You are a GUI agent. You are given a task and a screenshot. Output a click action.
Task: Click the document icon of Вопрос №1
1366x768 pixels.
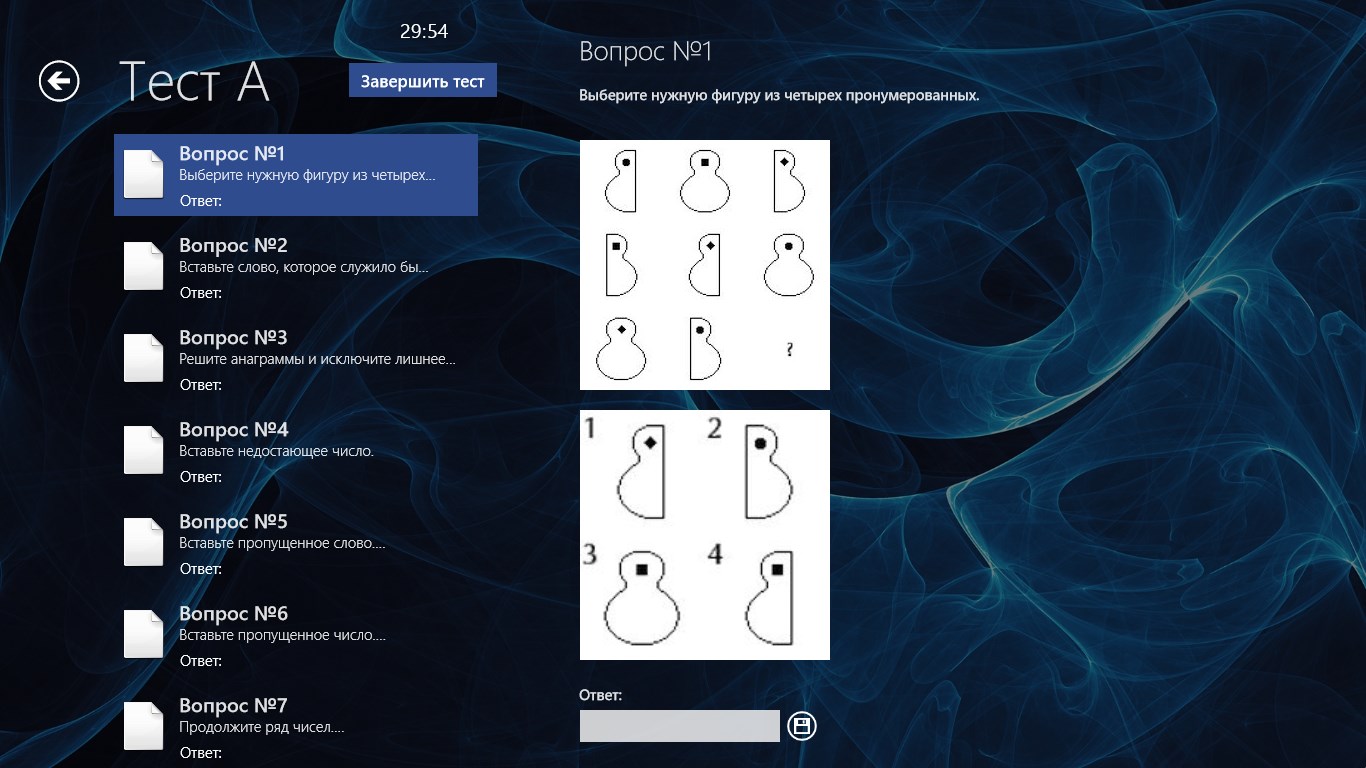[x=143, y=174]
